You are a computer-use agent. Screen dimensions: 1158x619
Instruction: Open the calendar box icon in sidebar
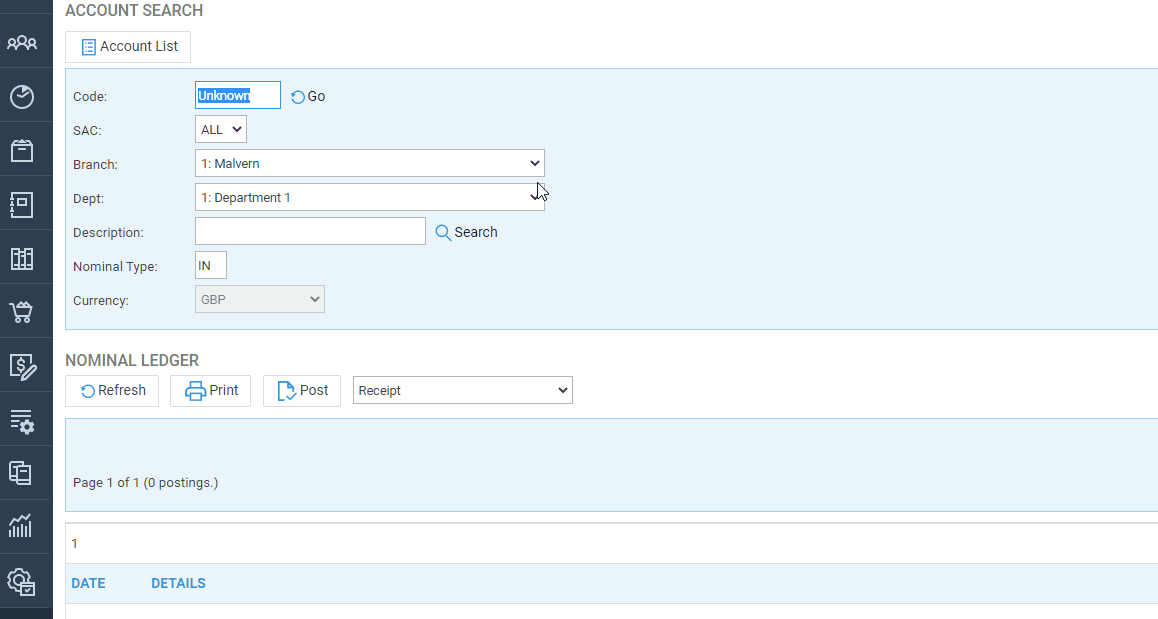pyautogui.click(x=22, y=151)
